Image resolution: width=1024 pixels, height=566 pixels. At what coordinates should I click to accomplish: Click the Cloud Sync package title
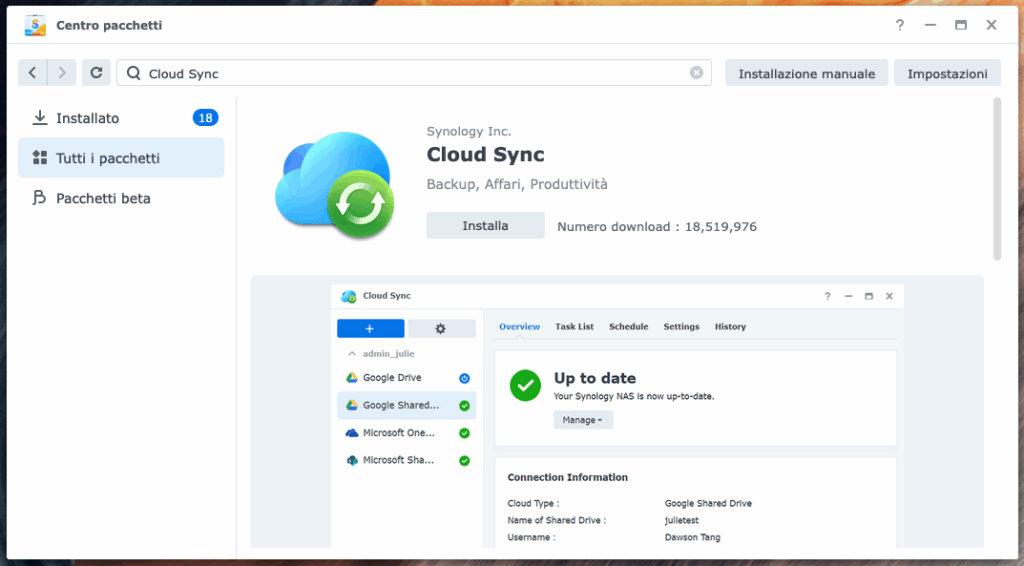pos(485,154)
